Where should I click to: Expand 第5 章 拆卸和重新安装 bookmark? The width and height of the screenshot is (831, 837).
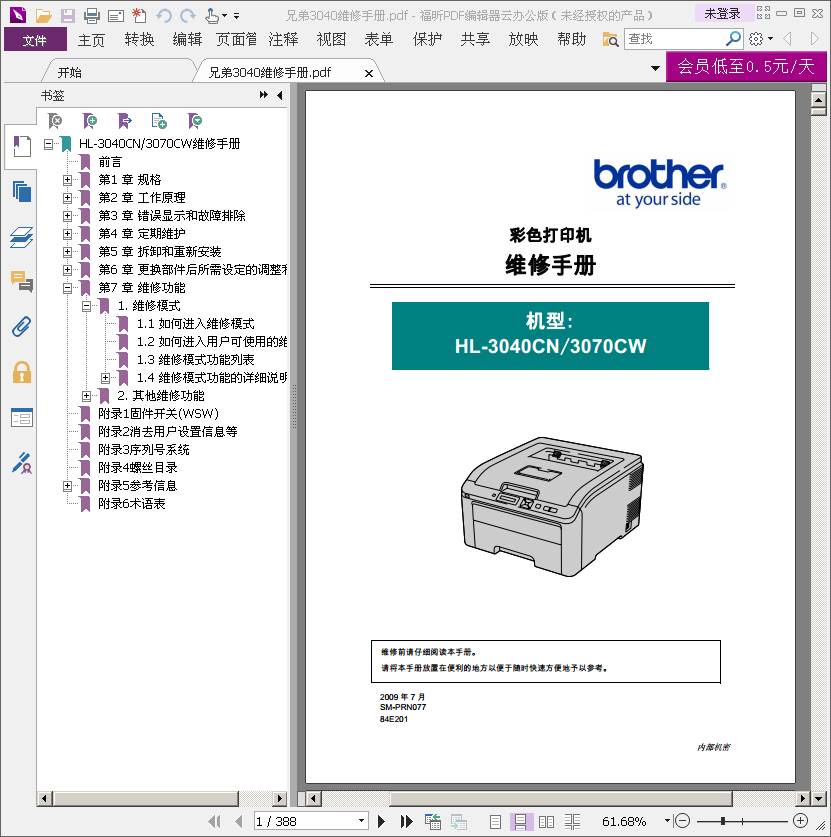[x=67, y=252]
